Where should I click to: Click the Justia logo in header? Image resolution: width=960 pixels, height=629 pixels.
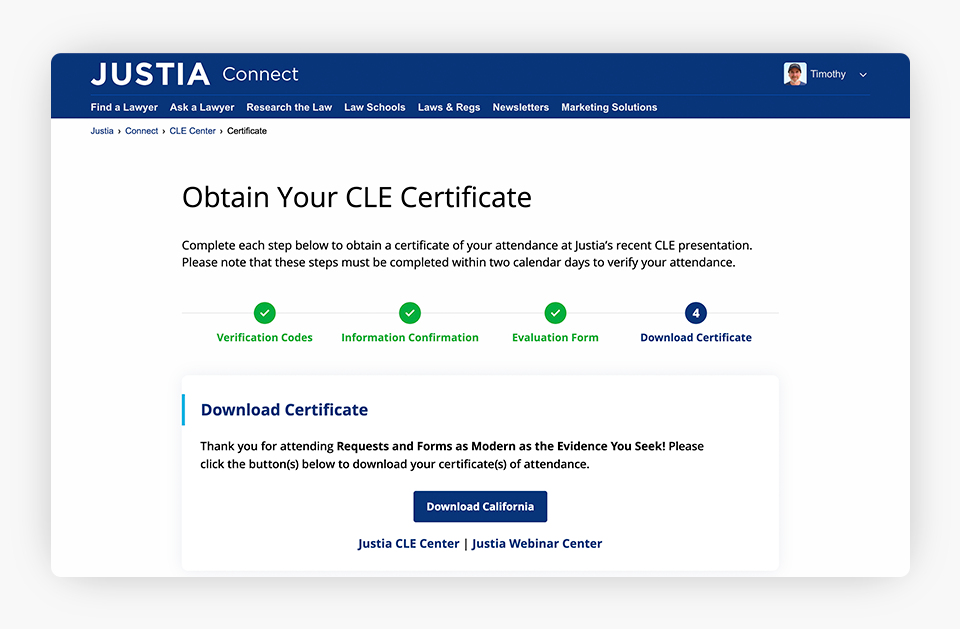[150, 74]
